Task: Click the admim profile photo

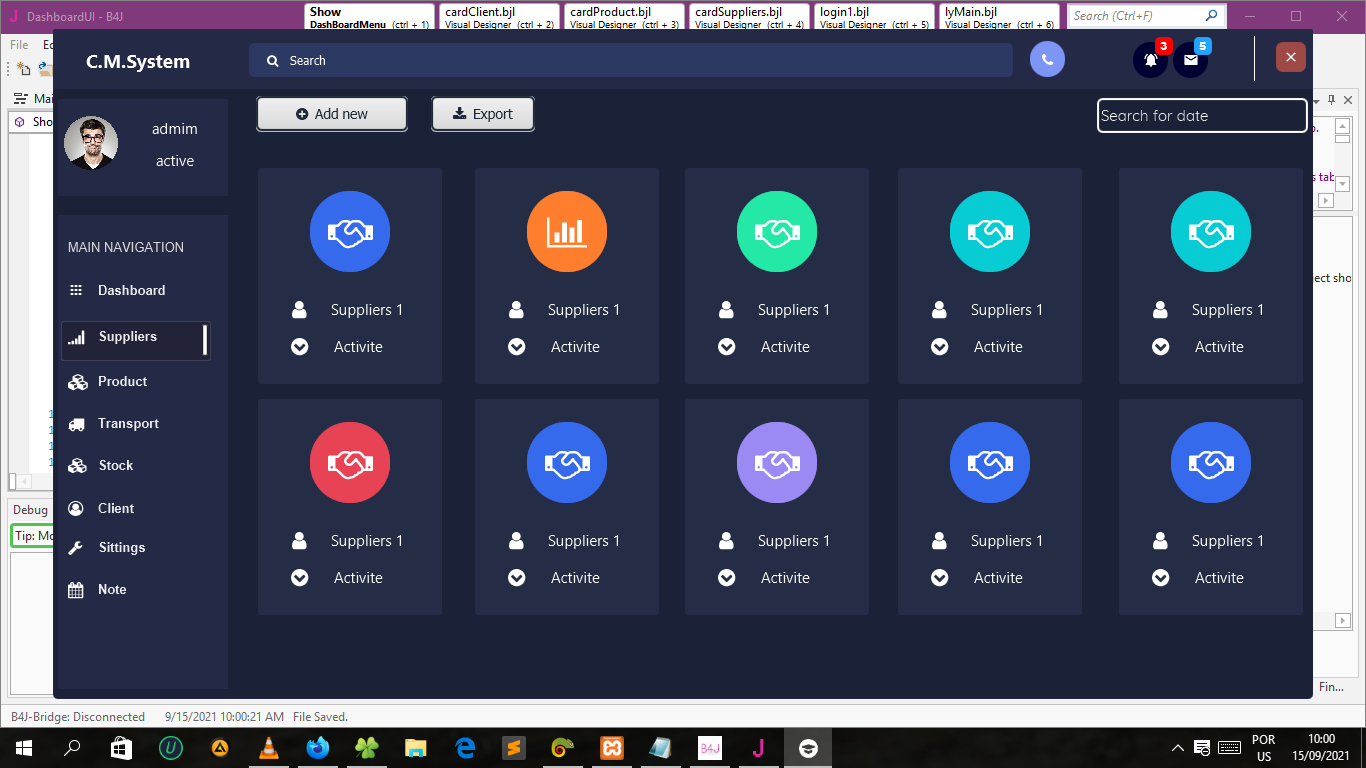Action: tap(91, 144)
